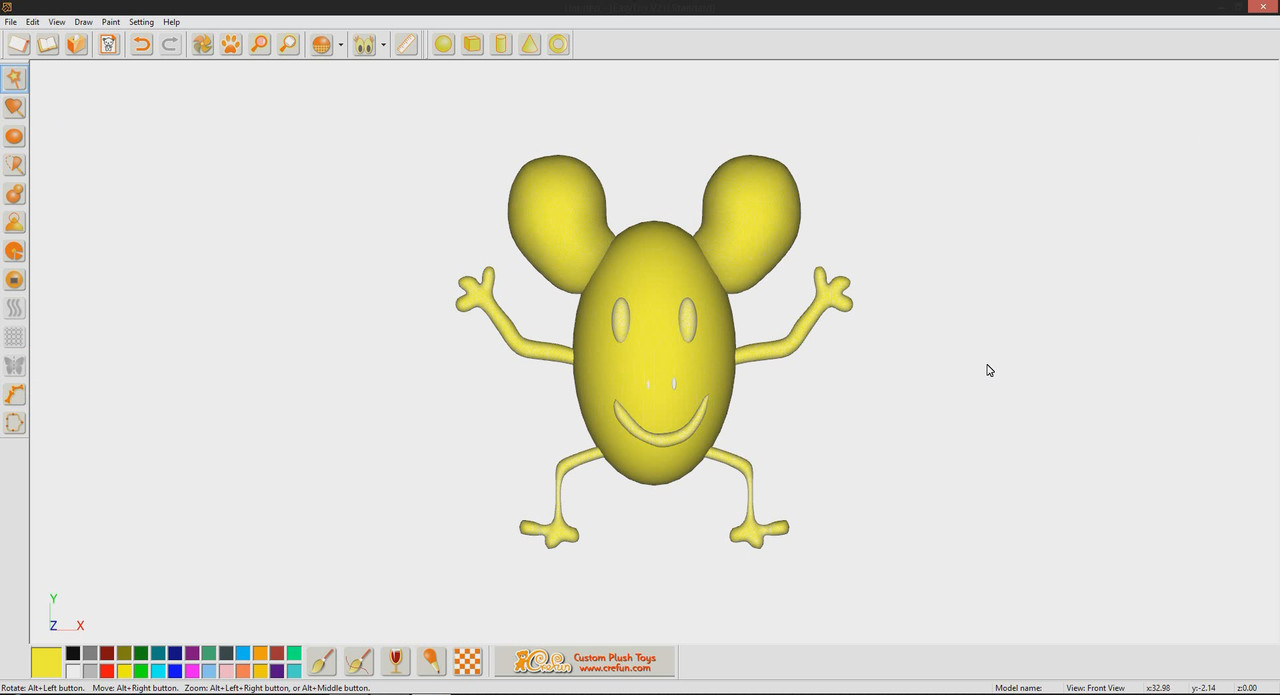
Task: Select the orange bone tool
Action: (x=15, y=395)
